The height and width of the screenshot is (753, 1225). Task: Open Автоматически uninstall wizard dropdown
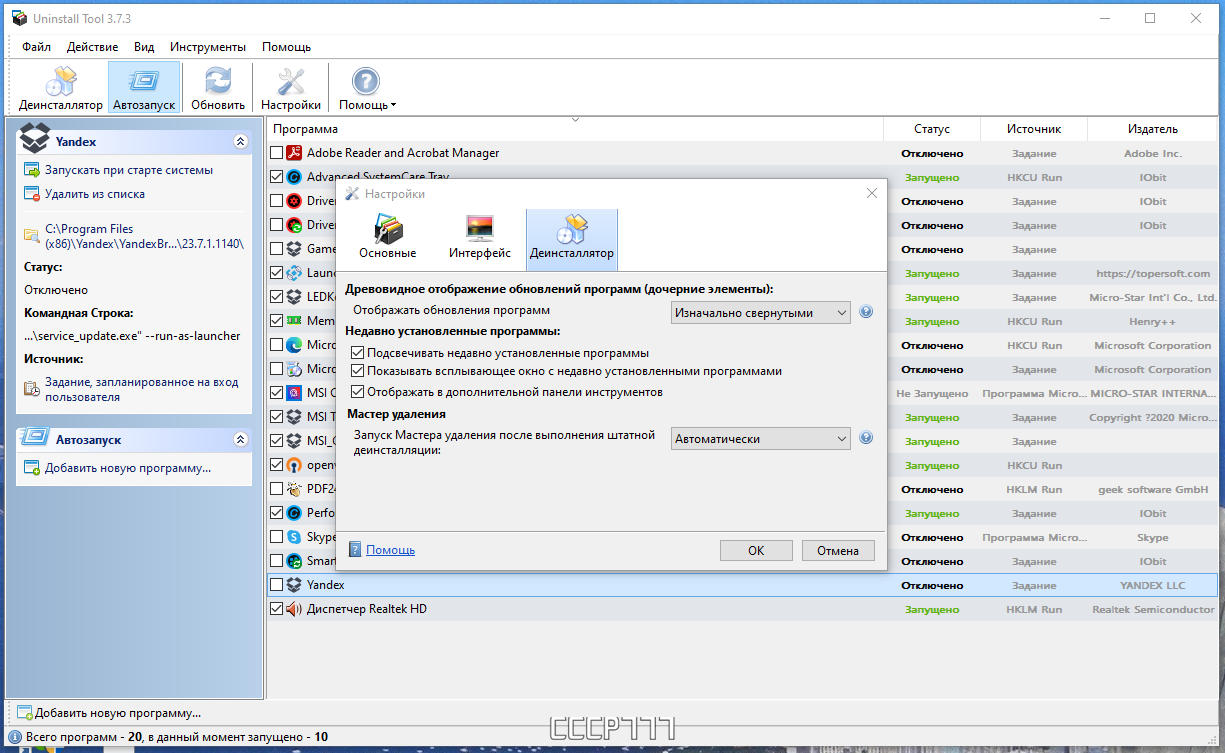760,439
